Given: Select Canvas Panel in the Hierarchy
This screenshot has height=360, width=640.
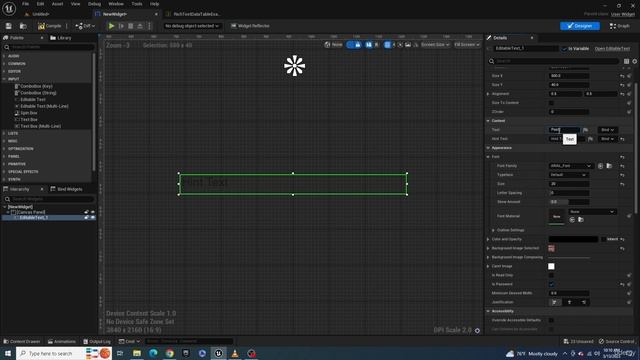Looking at the screenshot, I should click(29, 212).
